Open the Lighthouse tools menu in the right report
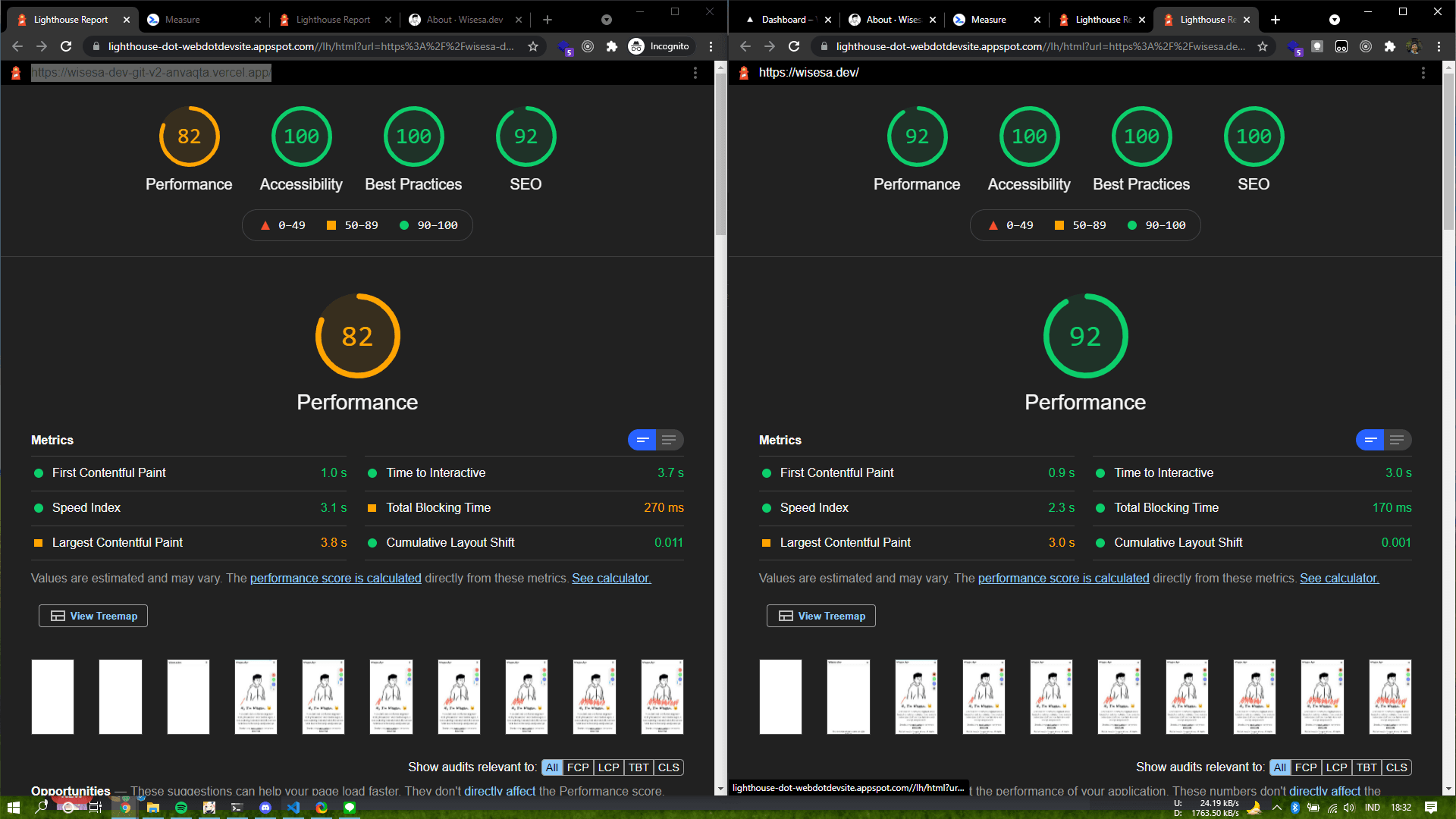Viewport: 1456px width, 819px height. coord(1423,73)
